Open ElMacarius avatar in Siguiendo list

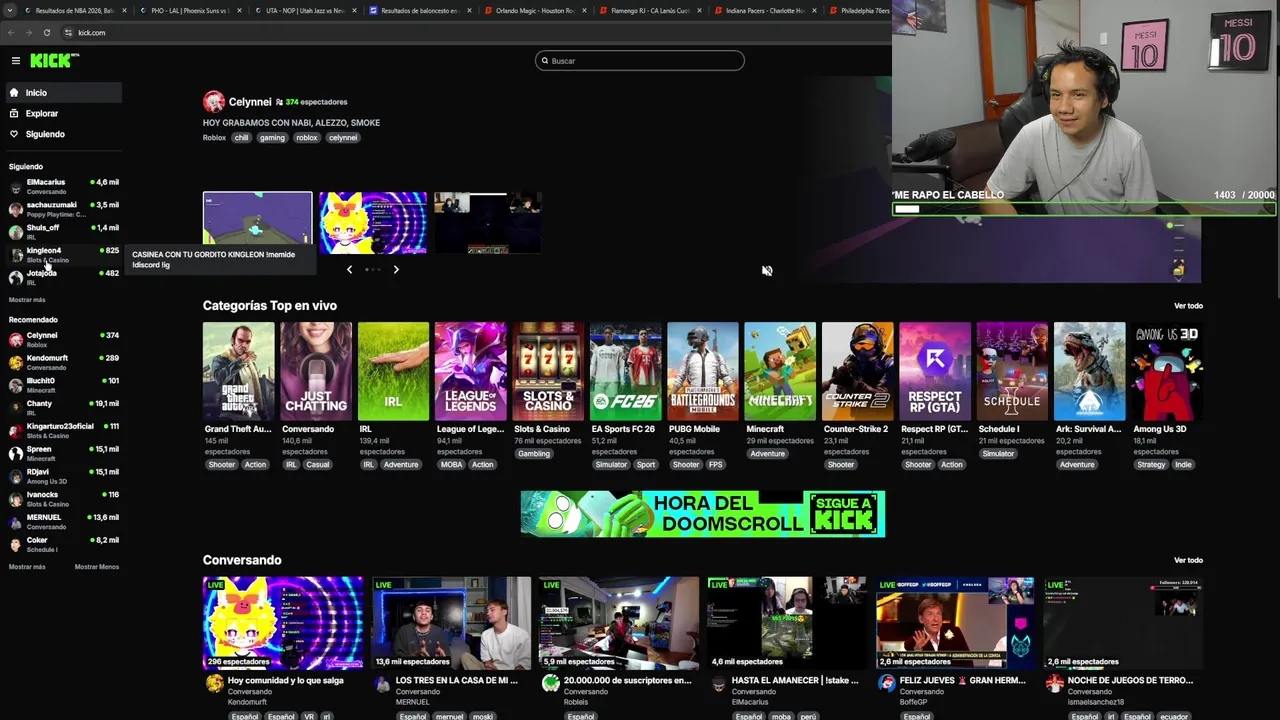[15, 187]
